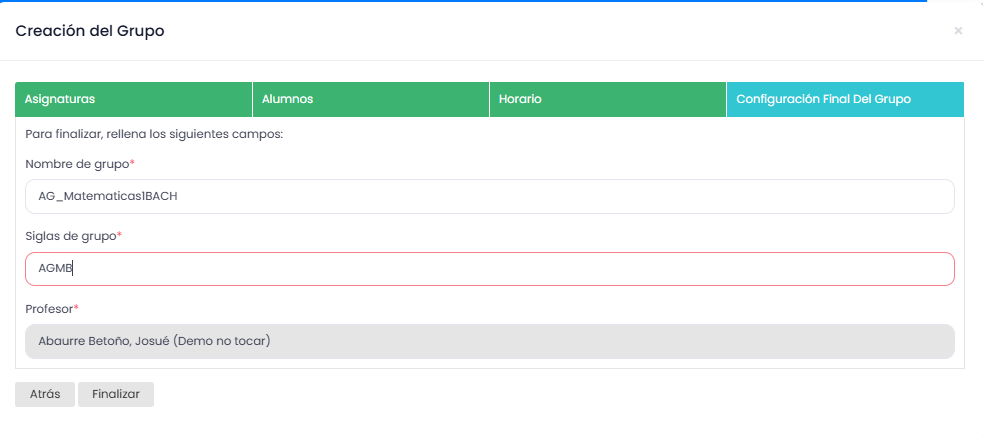984x437 pixels.
Task: Open the Alumnos step tab
Action: click(x=370, y=100)
